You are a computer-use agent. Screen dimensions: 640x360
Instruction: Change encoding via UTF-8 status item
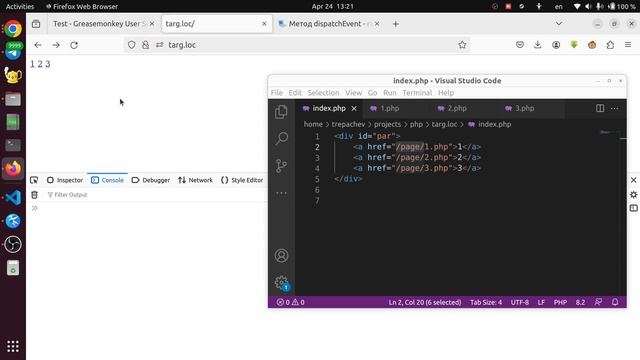point(520,302)
